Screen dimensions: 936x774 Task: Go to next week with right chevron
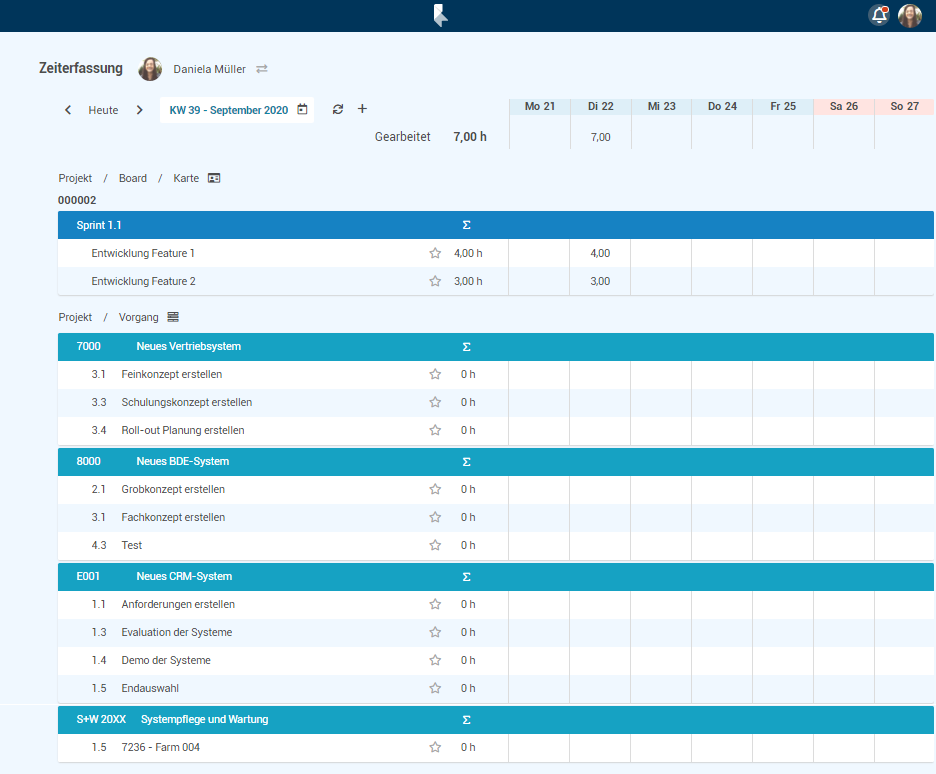[x=139, y=110]
